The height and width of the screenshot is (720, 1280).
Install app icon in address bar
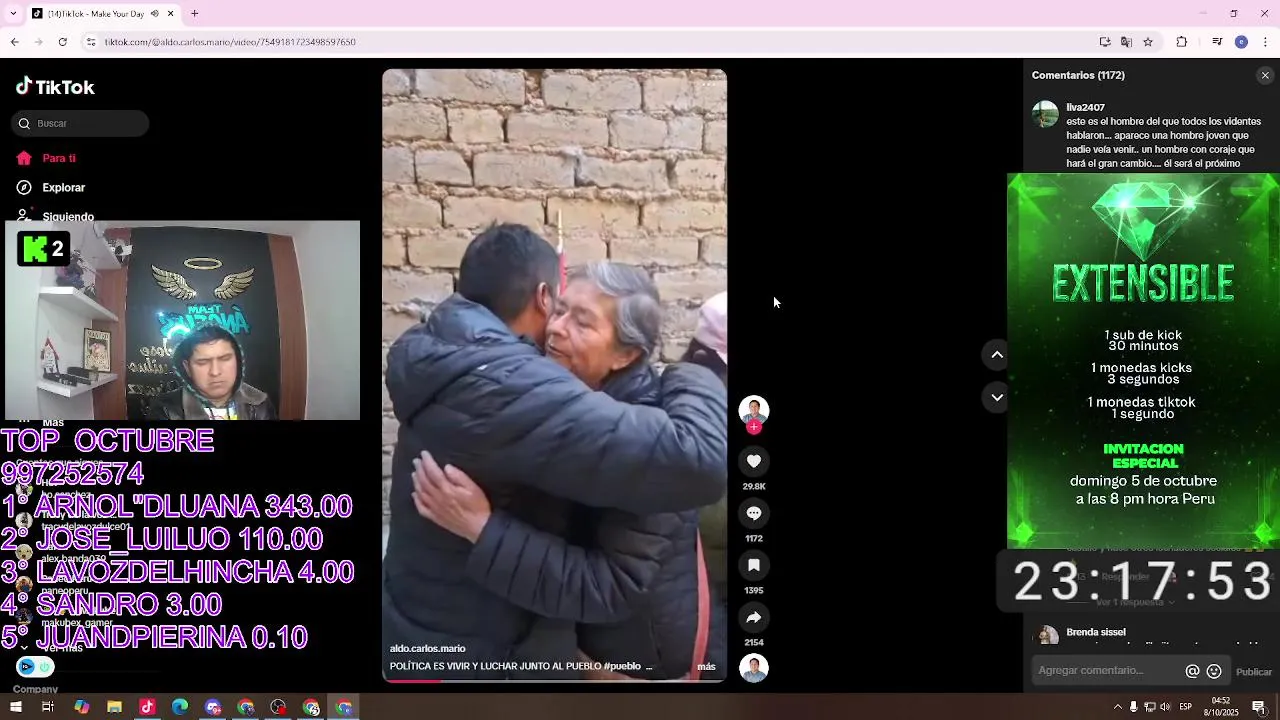pos(1105,42)
